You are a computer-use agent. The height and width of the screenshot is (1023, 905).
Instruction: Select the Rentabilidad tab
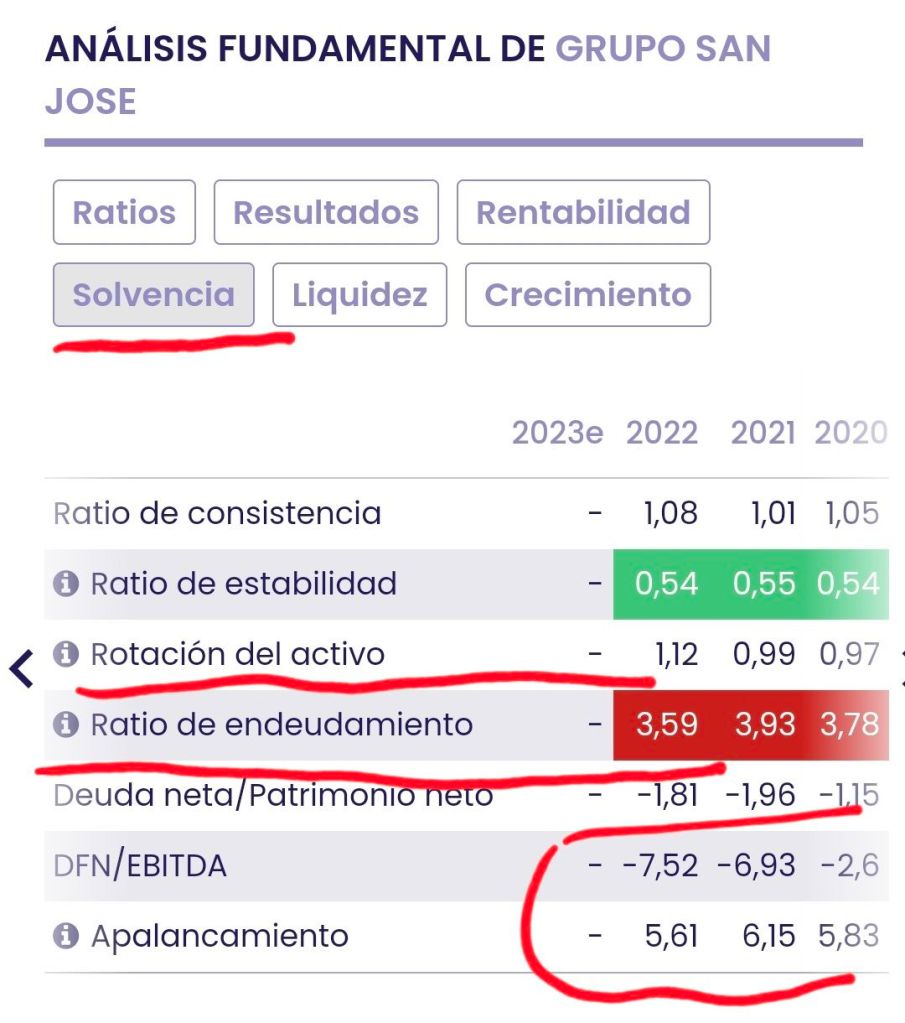click(583, 212)
